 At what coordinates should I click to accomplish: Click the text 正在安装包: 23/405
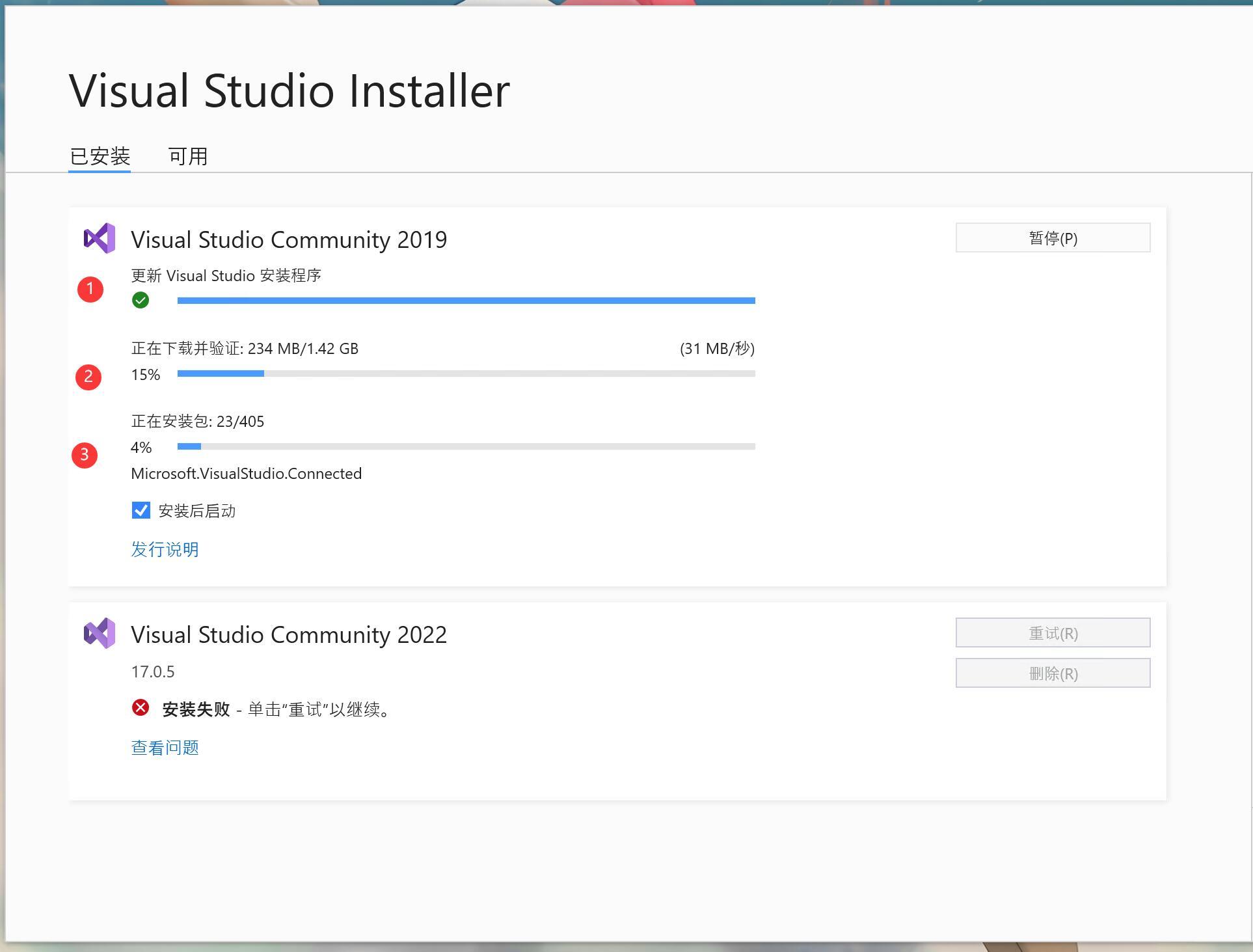[198, 421]
